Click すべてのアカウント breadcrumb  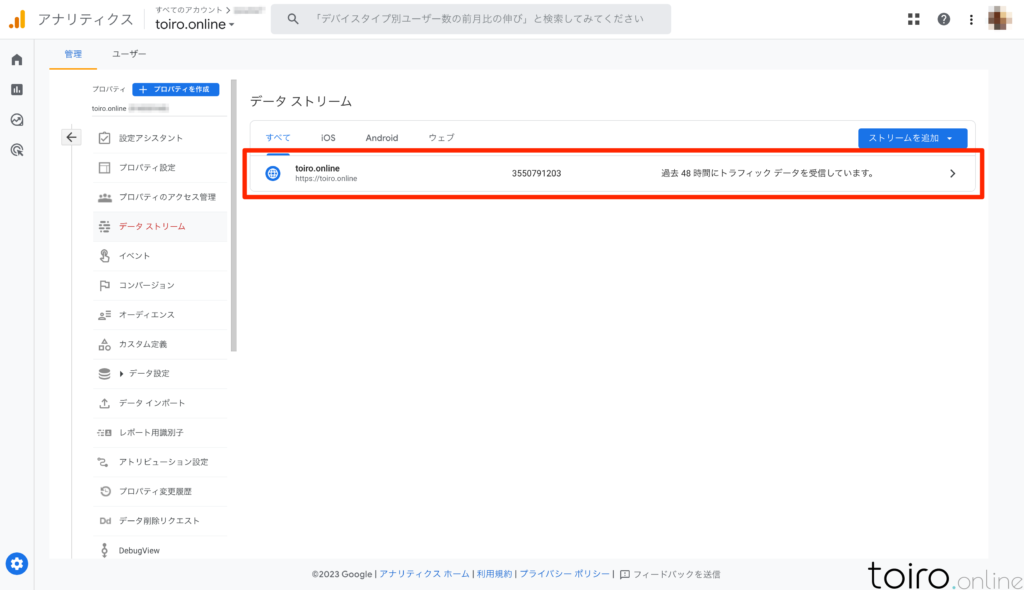pos(189,10)
